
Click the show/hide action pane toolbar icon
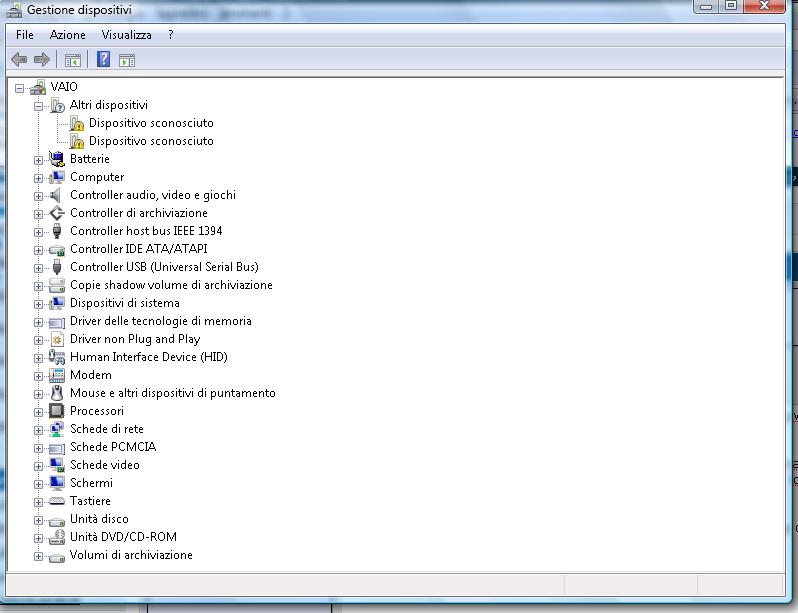(127, 61)
